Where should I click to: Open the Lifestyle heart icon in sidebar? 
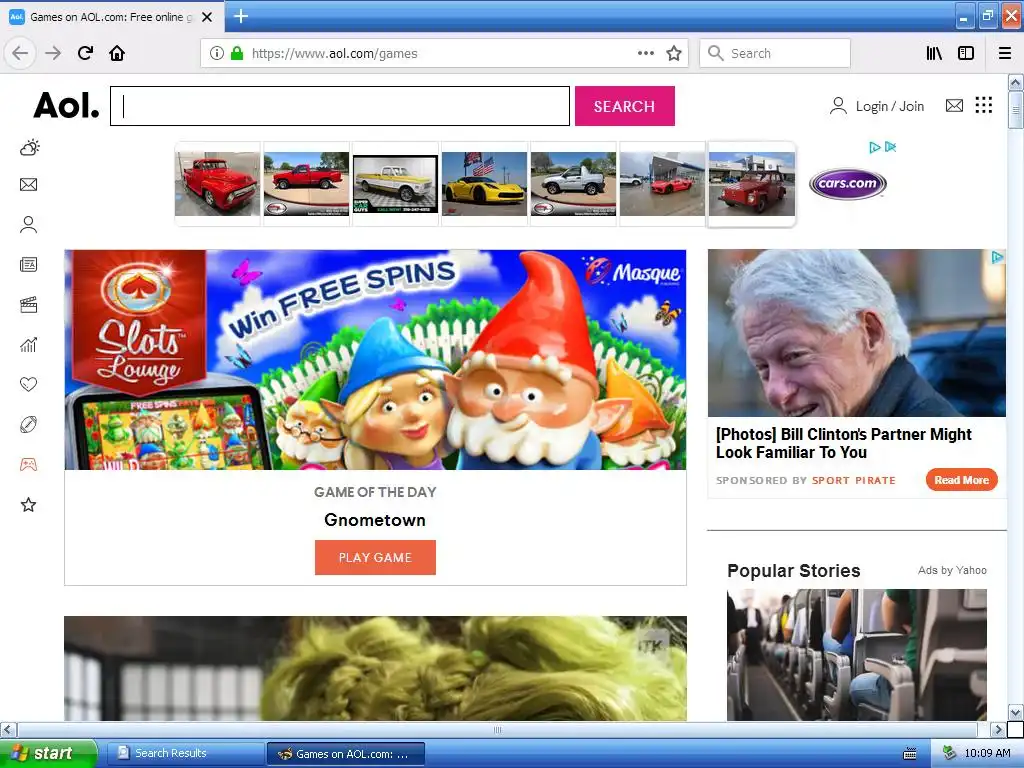(x=29, y=384)
